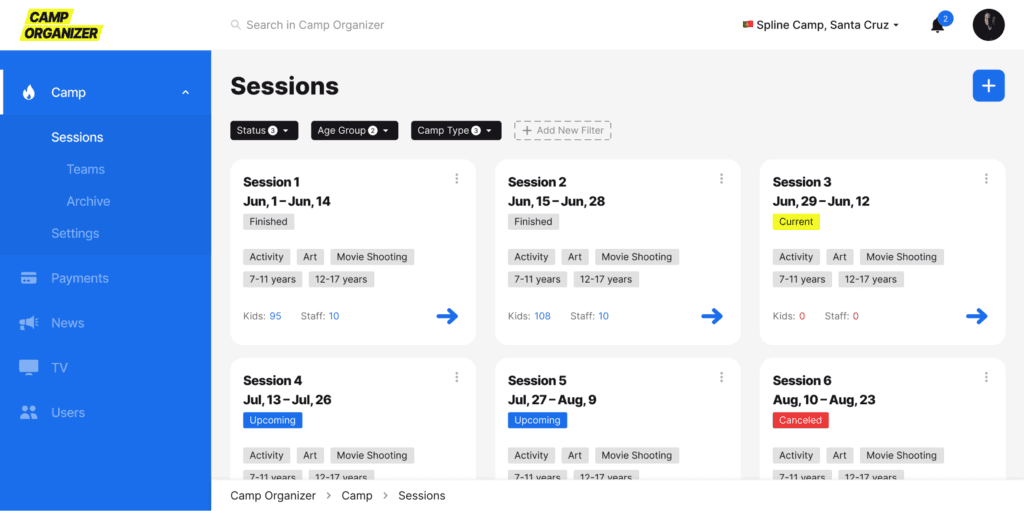Open the Age Group filter dropdown
Viewport: 1024px width, 511px height.
coord(354,131)
